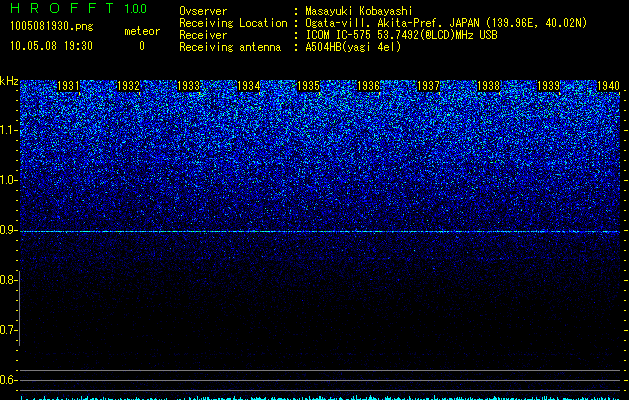629x400 pixels.
Task: Click the 'Receiving antenna' field label
Action: pos(230,47)
